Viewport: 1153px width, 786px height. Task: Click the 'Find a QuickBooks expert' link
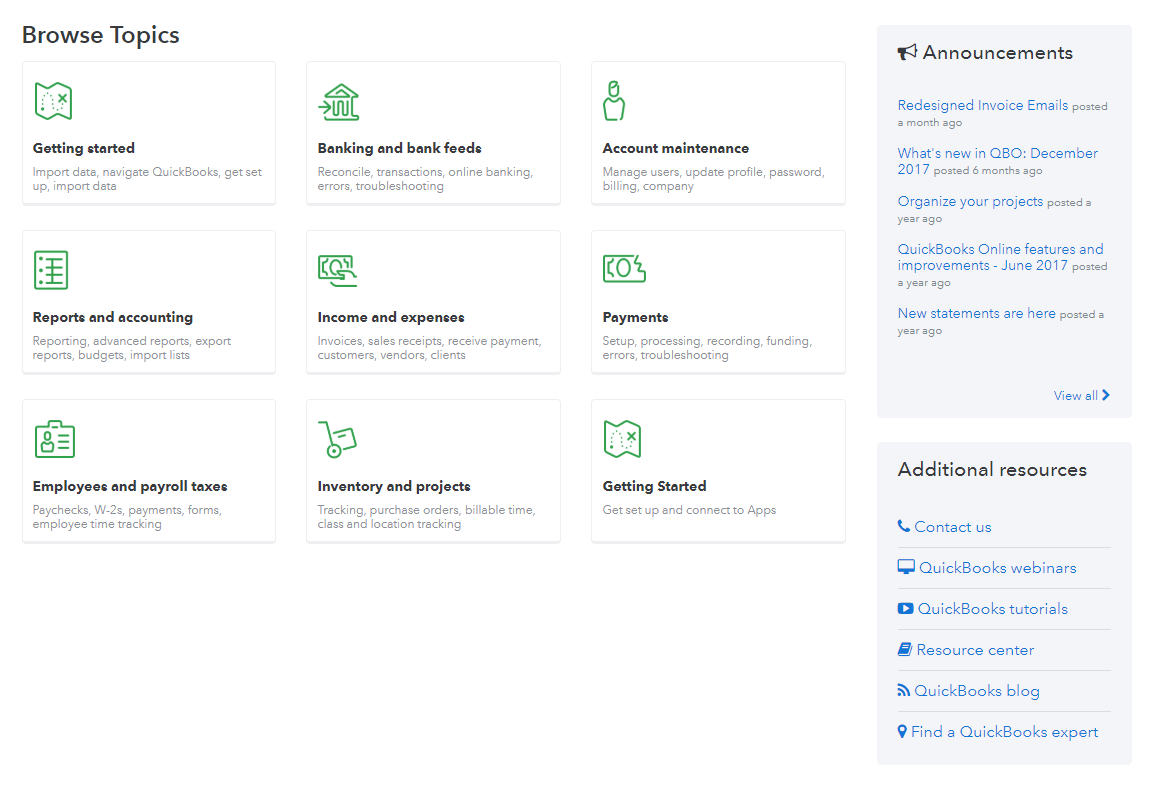coord(1004,732)
